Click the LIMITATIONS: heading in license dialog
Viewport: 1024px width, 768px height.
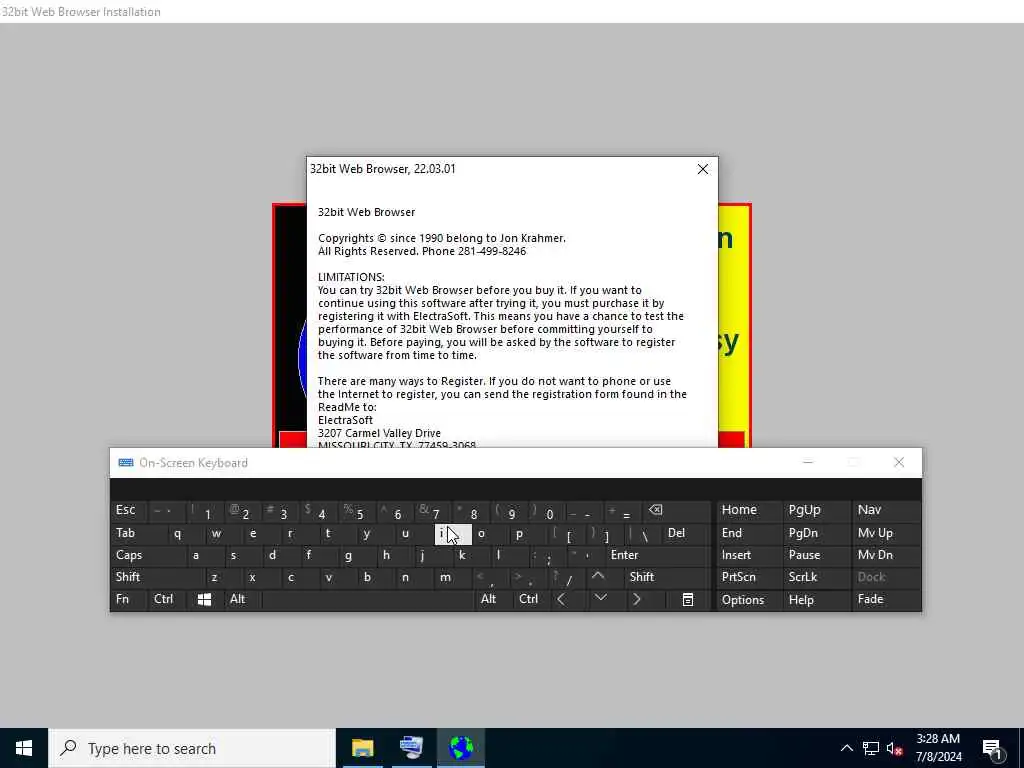pyautogui.click(x=351, y=277)
